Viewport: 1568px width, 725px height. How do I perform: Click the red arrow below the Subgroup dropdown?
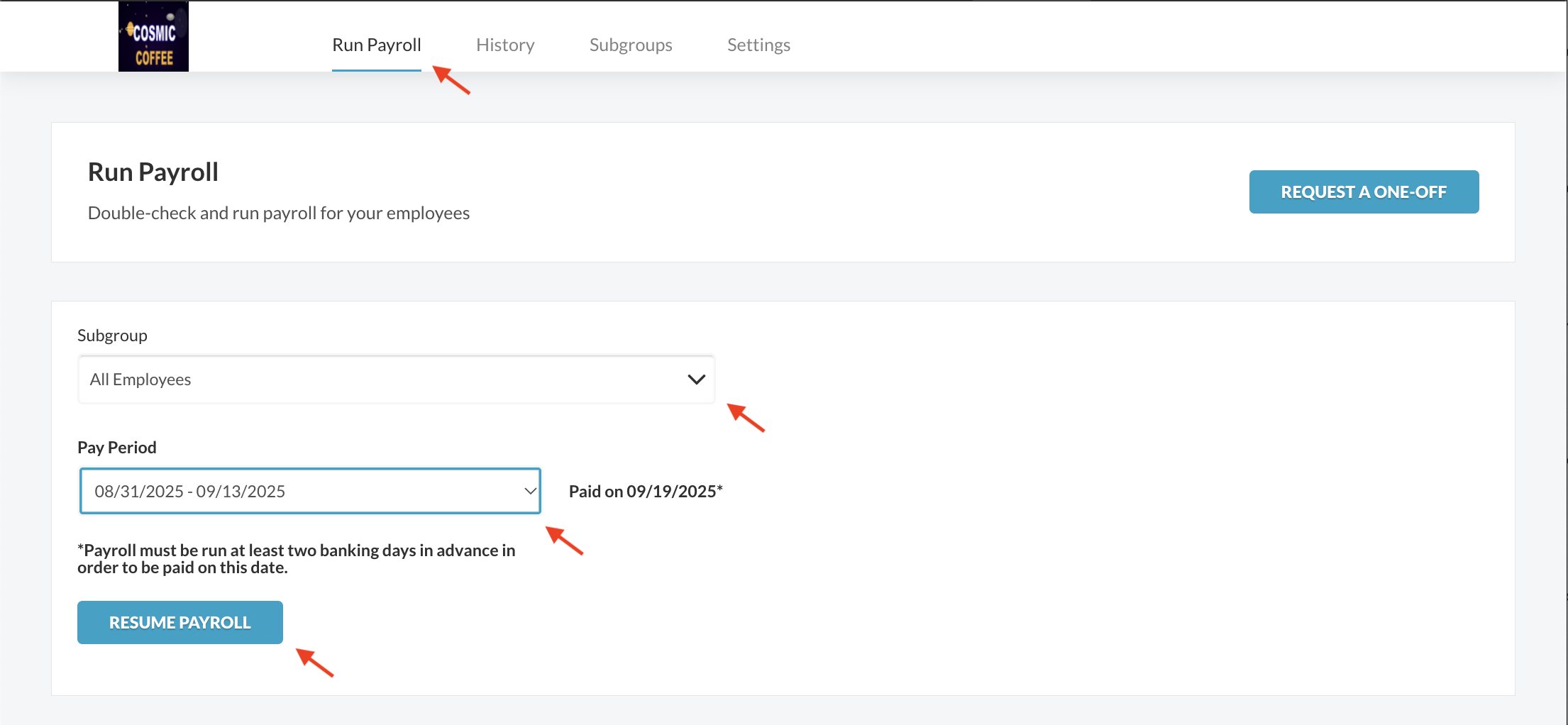coord(746,417)
